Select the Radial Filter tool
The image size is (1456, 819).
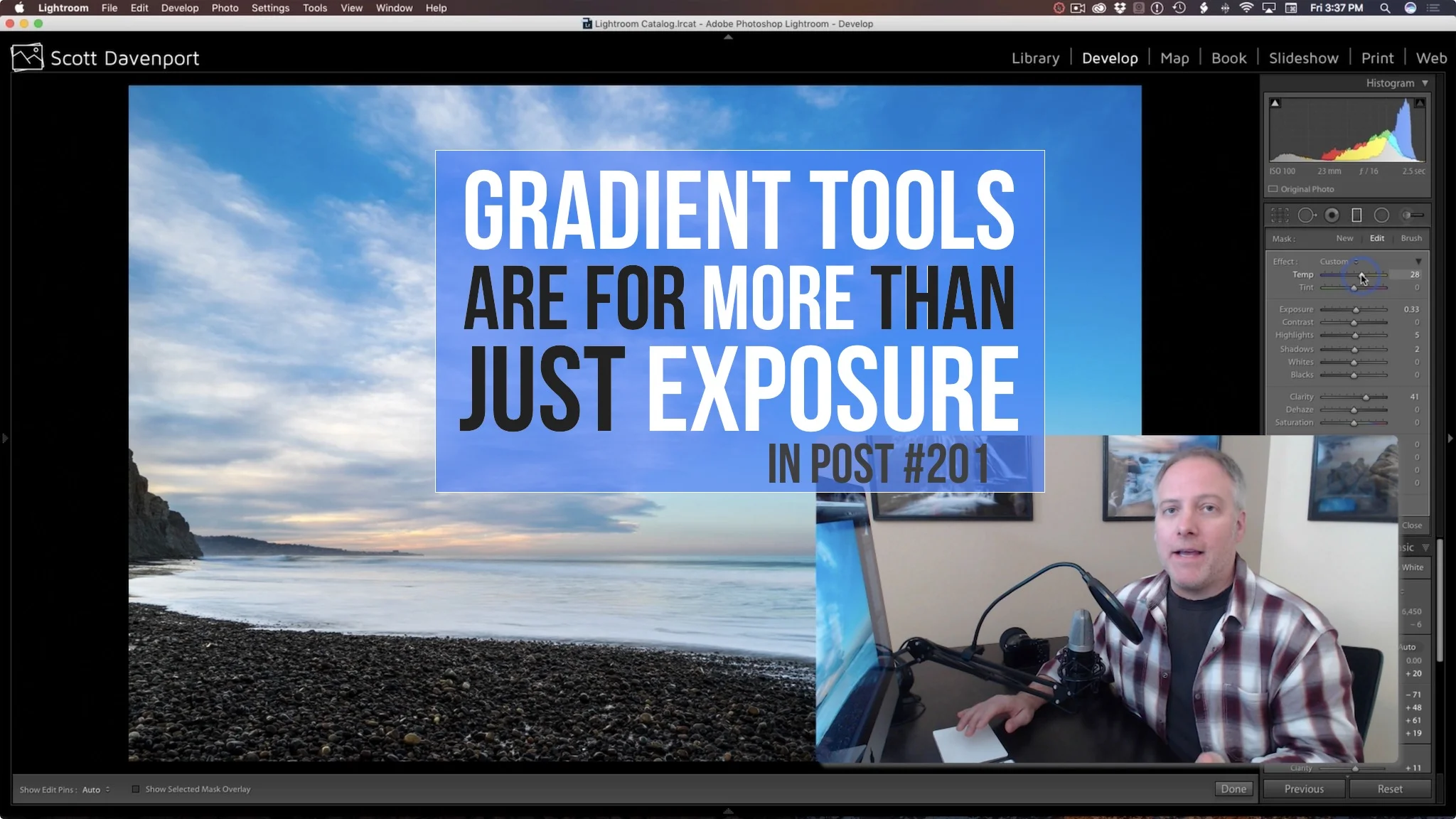(x=1381, y=215)
